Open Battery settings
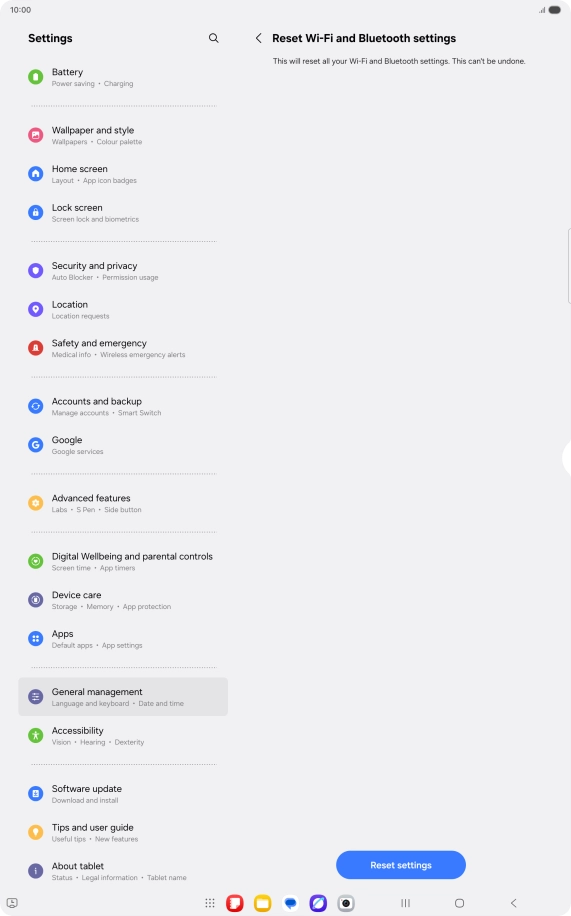 point(123,77)
